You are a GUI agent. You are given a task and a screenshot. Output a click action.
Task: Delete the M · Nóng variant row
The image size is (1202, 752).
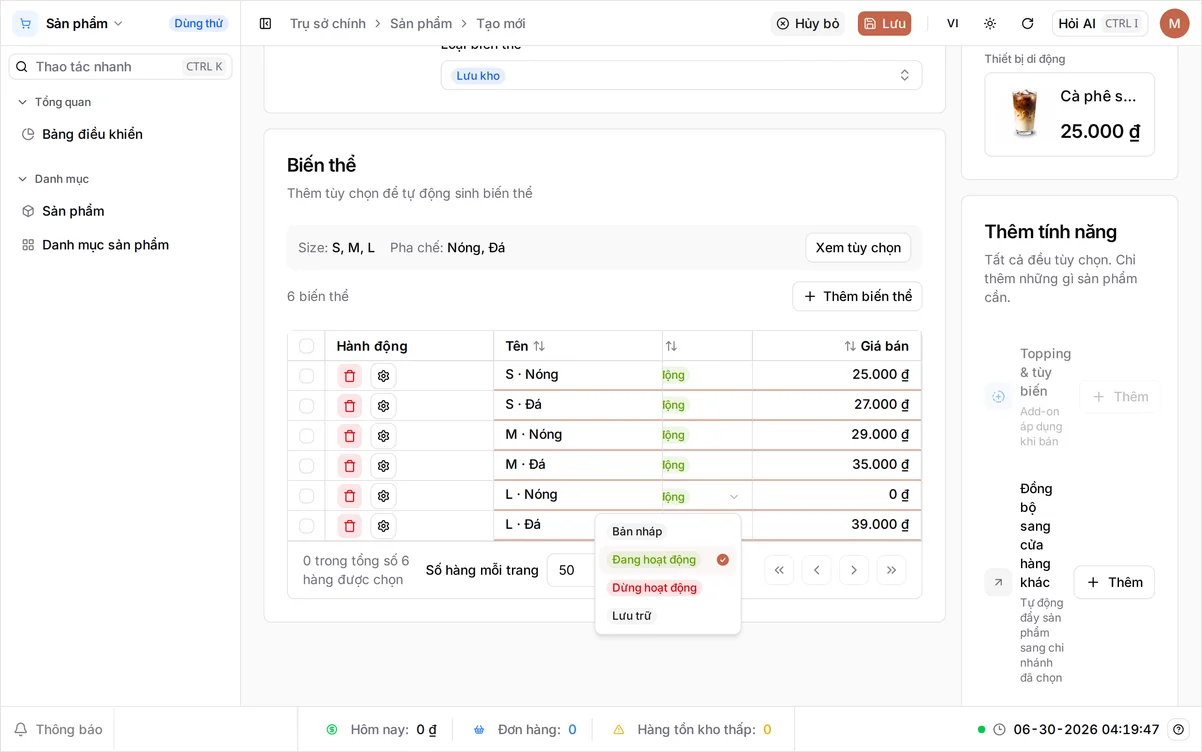349,436
